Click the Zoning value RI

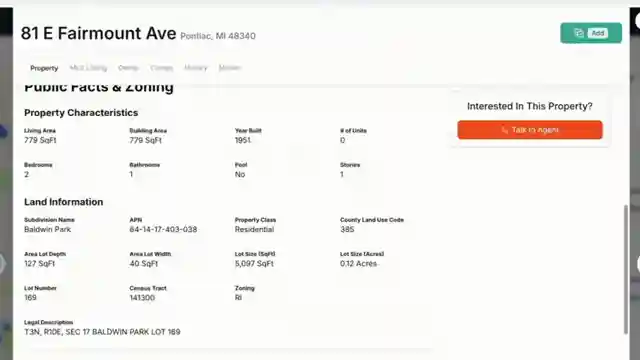click(238, 298)
